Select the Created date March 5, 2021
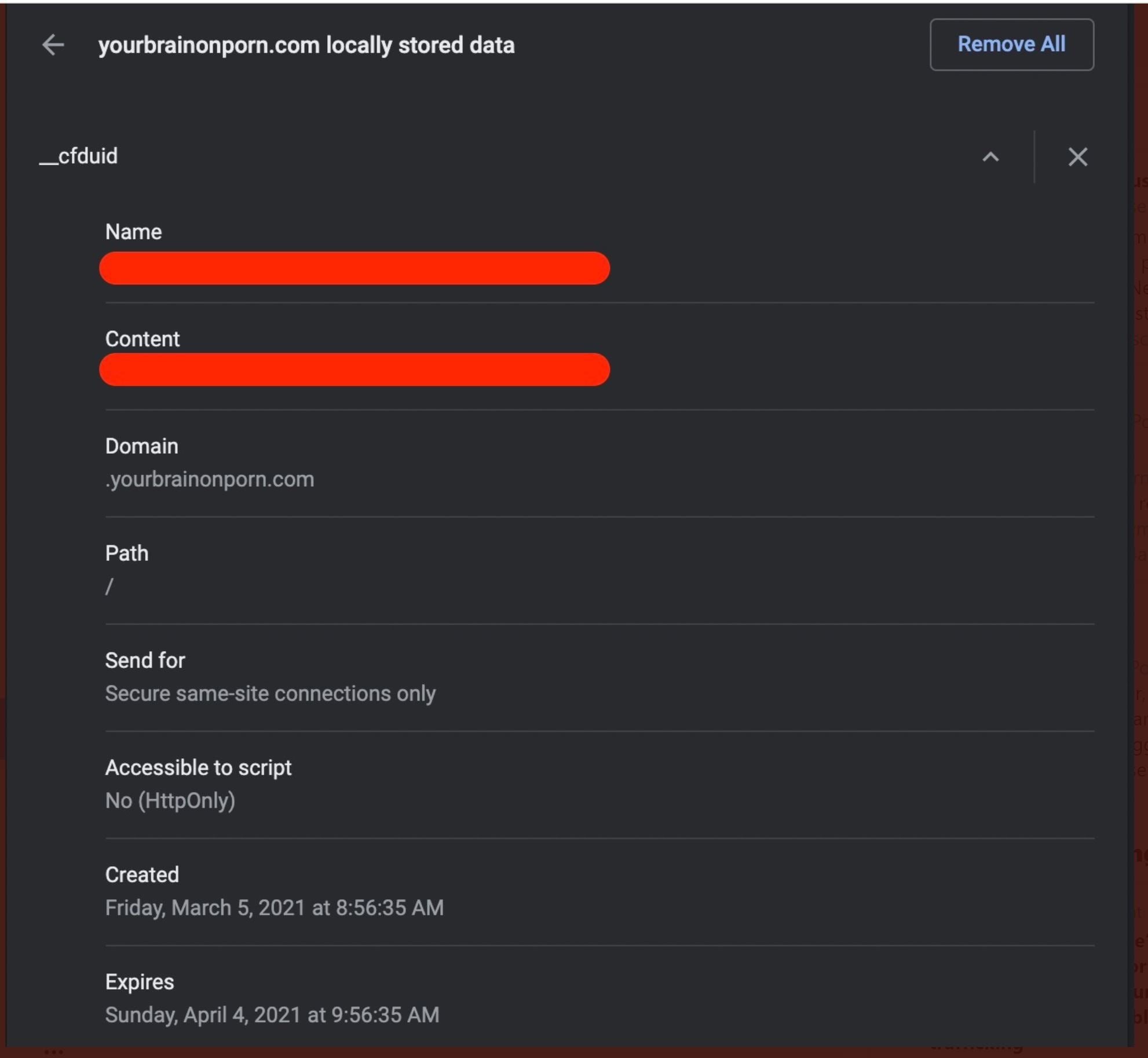 pos(275,908)
